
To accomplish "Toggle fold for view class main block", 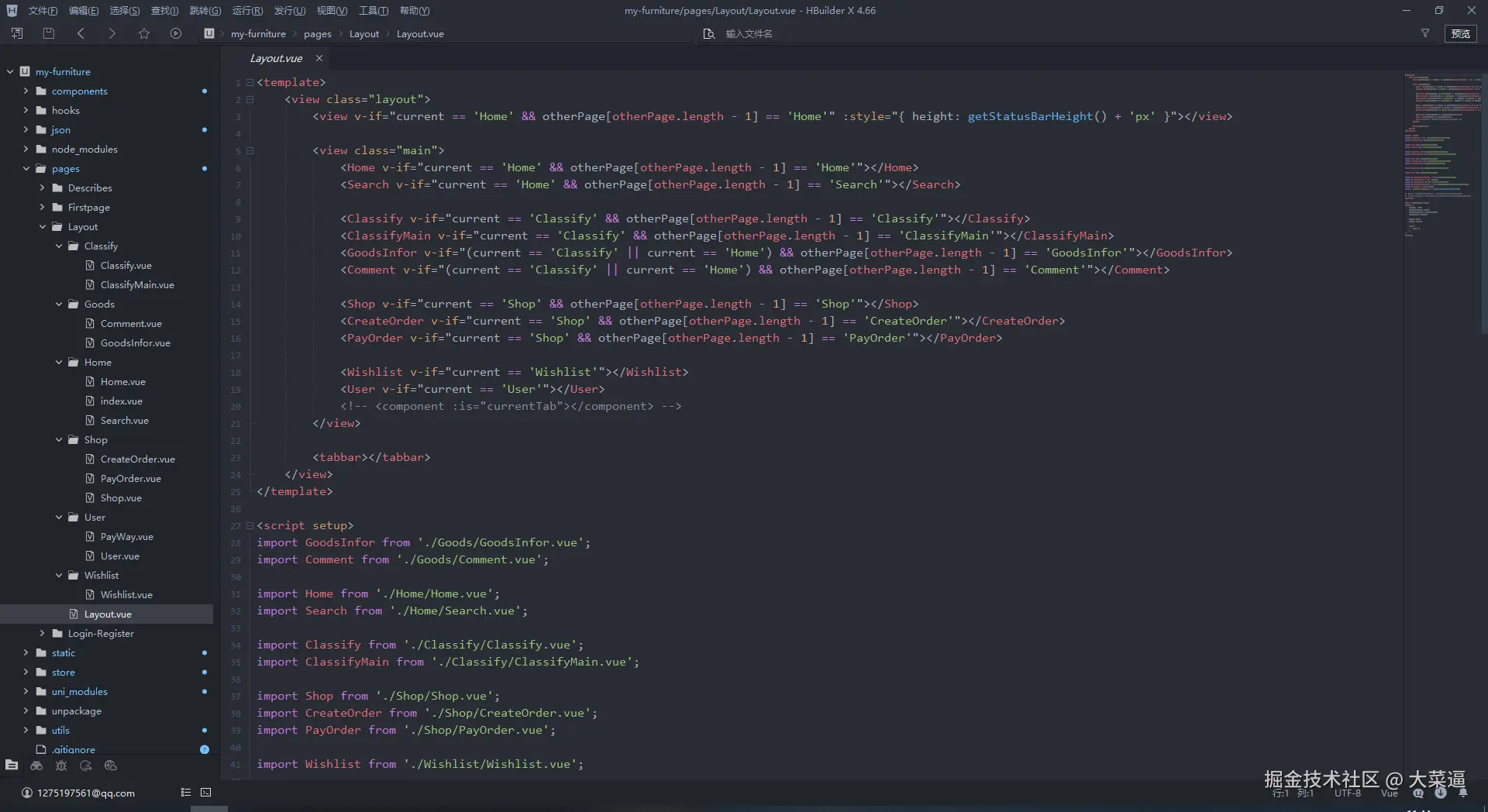I will coord(250,150).
